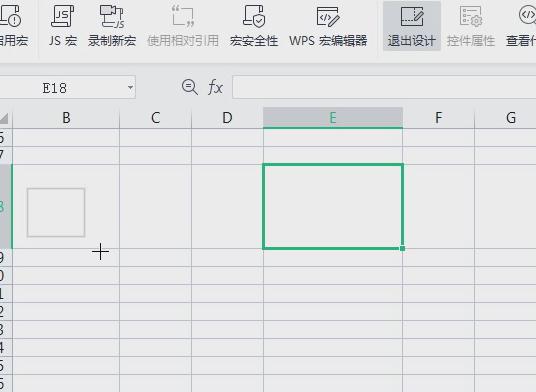Viewport: 536px width, 392px height.
Task: Click the selected cell E18
Action: [x=333, y=206]
